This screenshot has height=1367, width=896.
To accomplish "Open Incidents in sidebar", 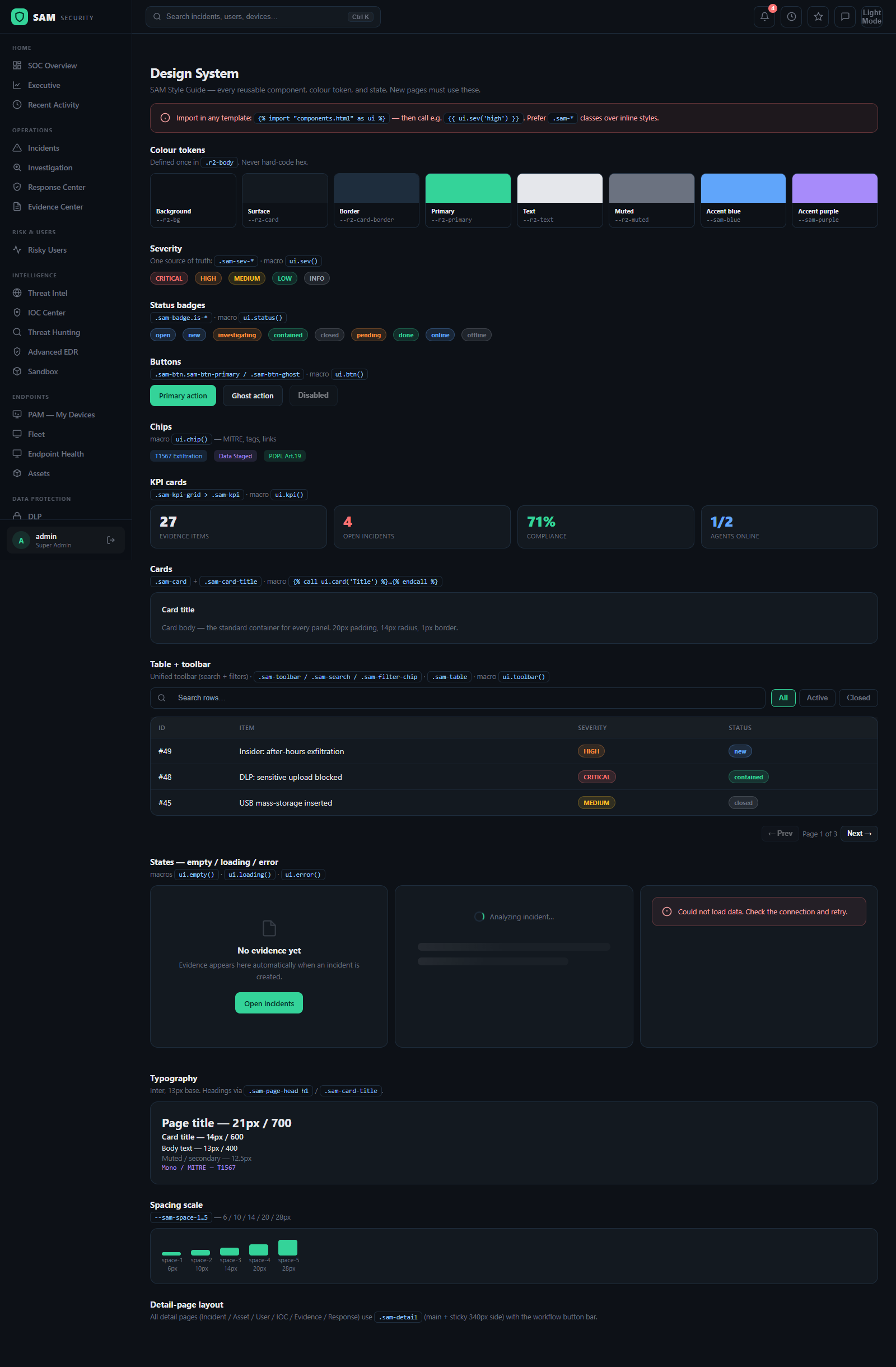I will pos(66,147).
